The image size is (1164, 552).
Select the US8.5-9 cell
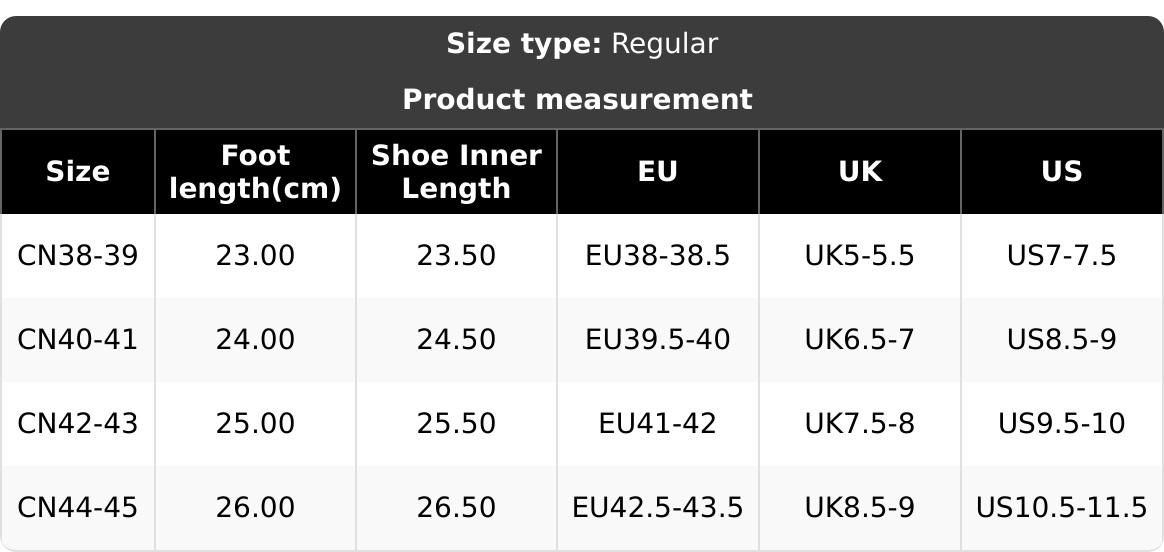coord(1061,340)
